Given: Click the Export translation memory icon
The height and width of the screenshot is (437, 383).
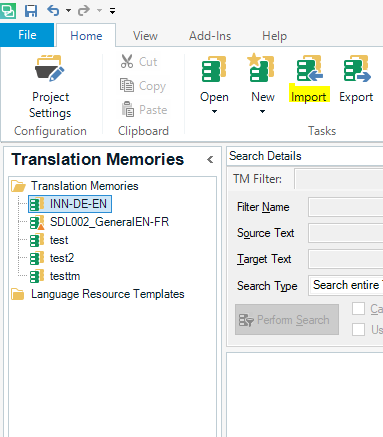Looking at the screenshot, I should pyautogui.click(x=357, y=69).
